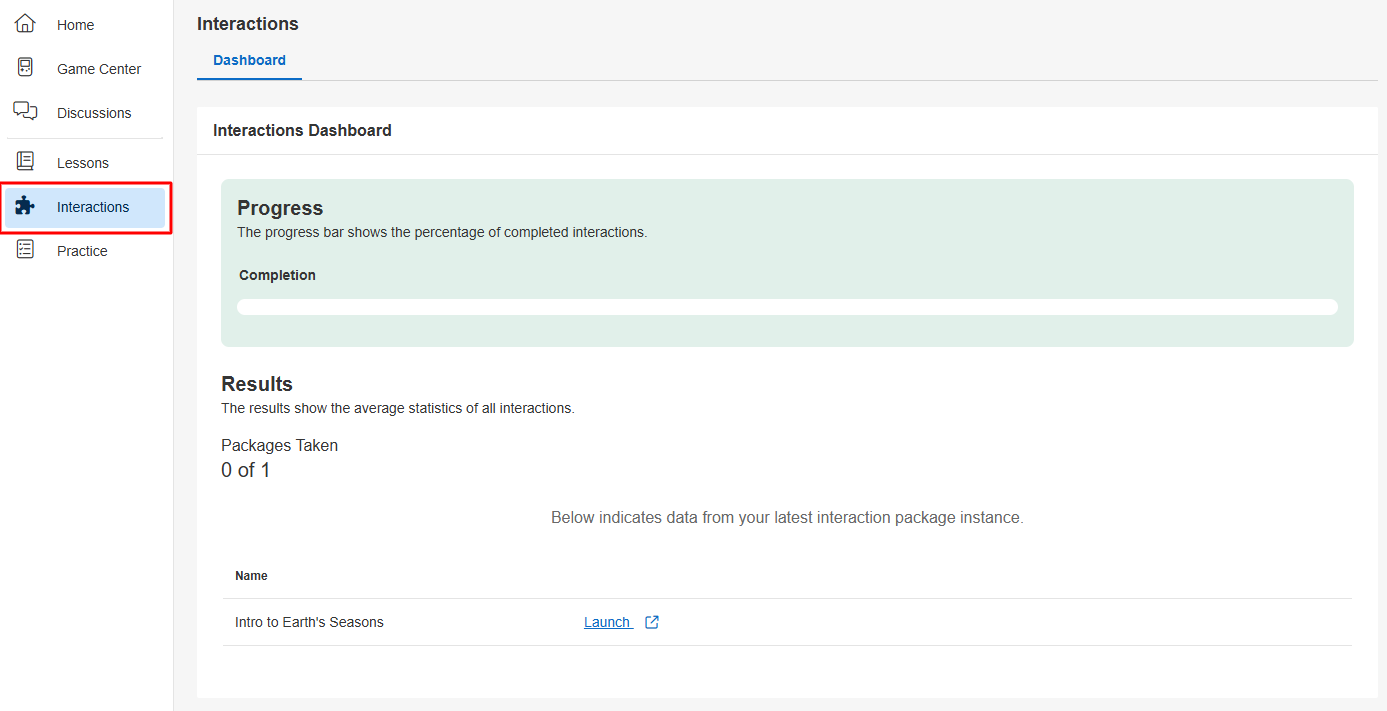Go to Game Center in sidebar
This screenshot has width=1387, height=711.
pyautogui.click(x=98, y=69)
